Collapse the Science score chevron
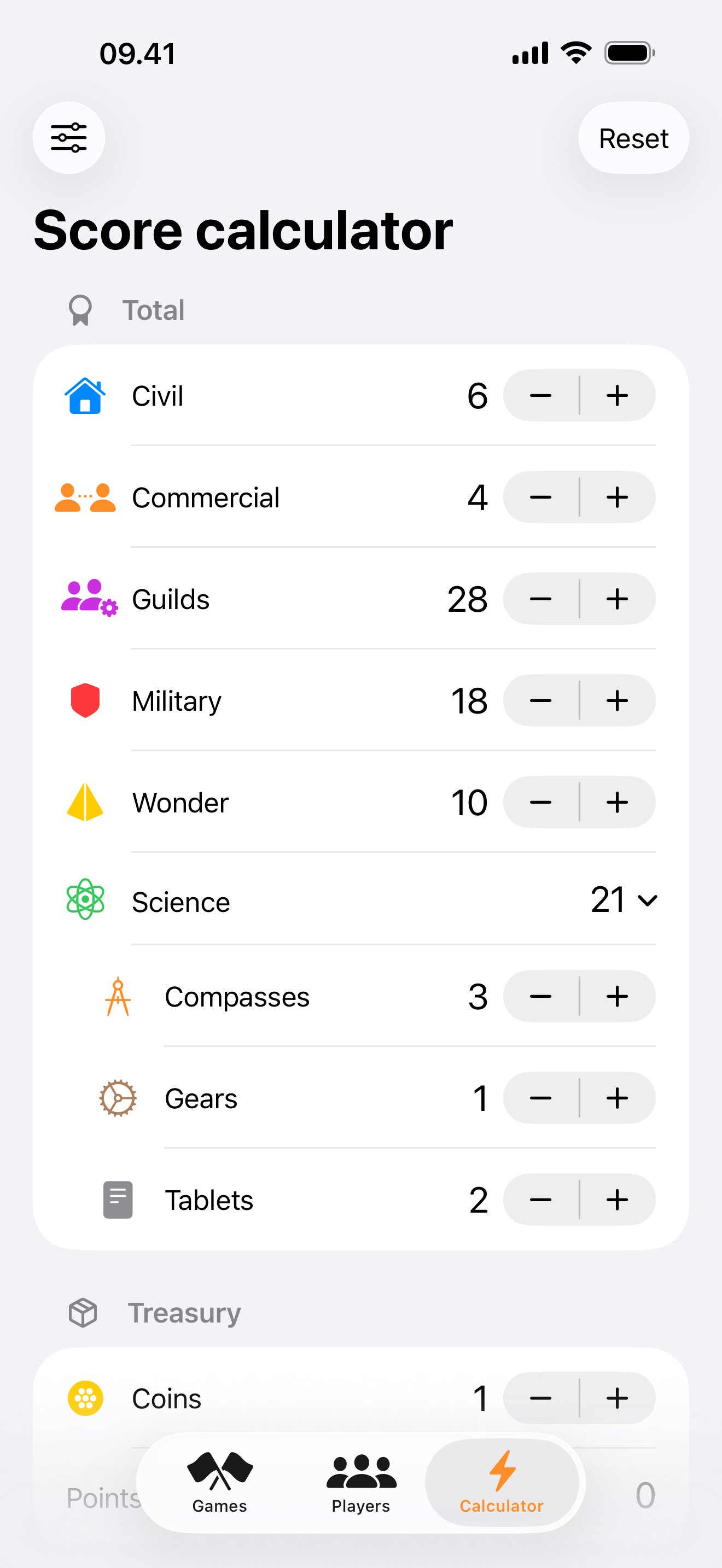 point(647,900)
